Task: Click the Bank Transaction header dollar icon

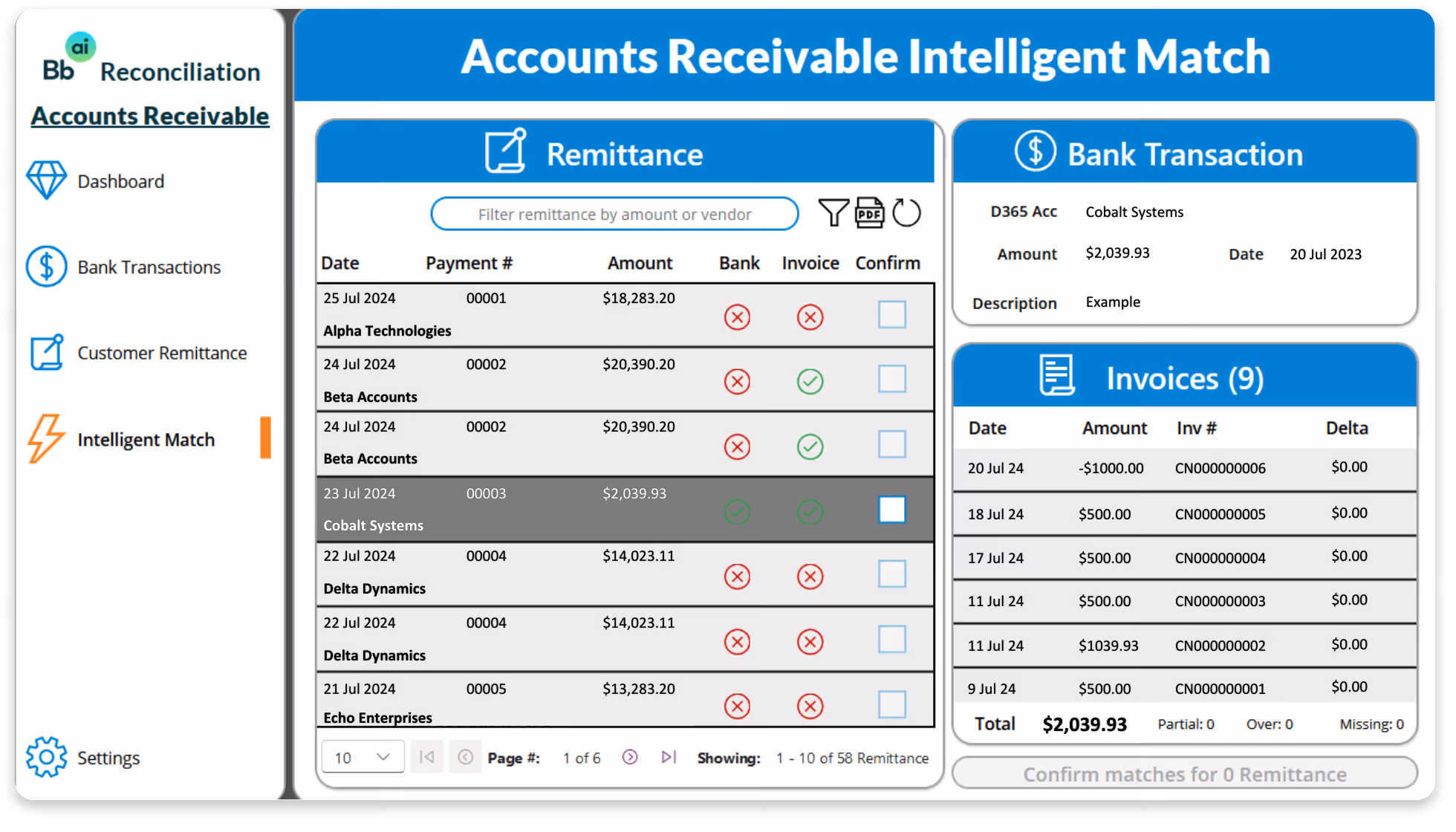Action: coord(1035,151)
